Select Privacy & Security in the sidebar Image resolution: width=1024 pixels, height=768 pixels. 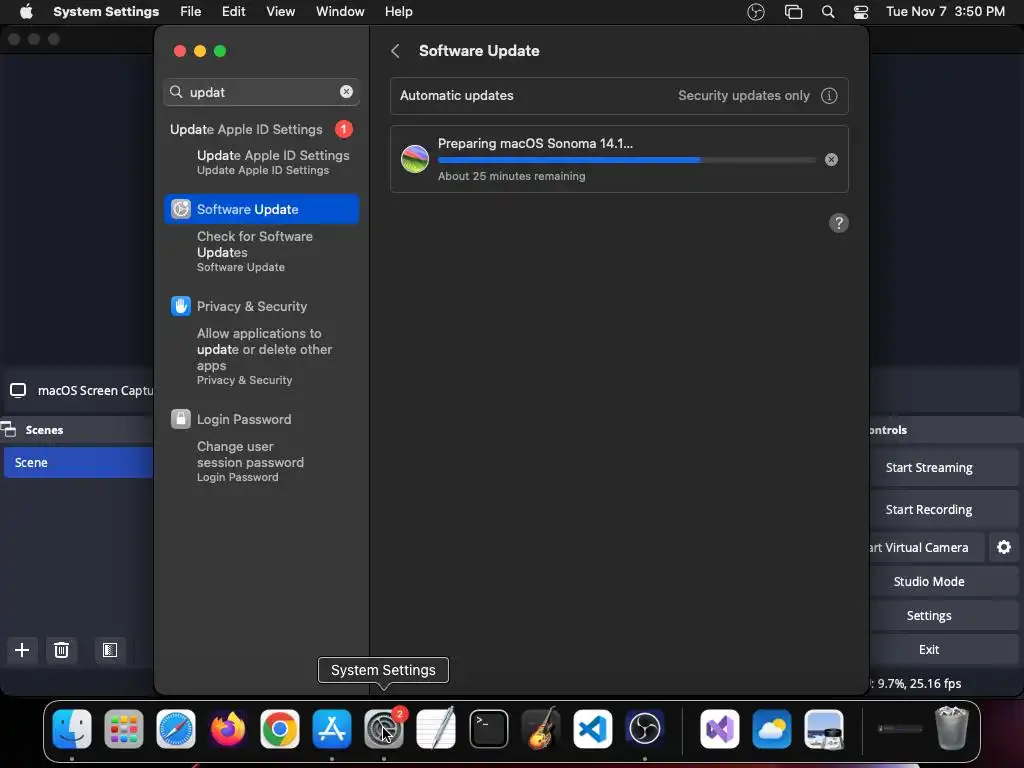tap(251, 306)
